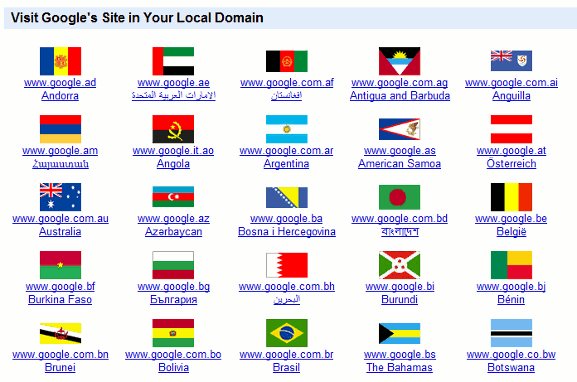Click the Antigua and Barbuda flag
577x382 pixels.
tap(399, 61)
